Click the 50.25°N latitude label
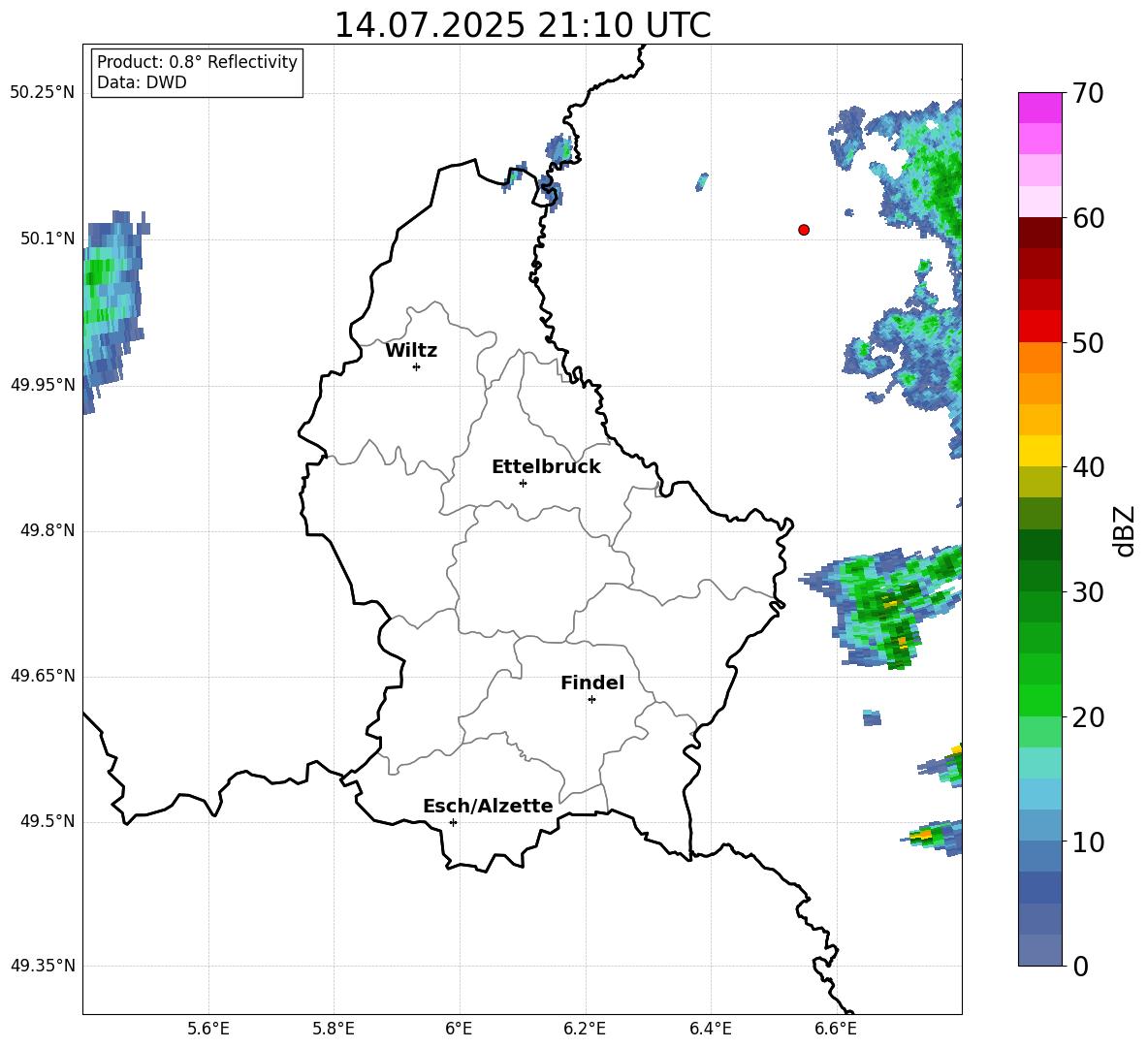This screenshot has width=1148, height=1048. (x=43, y=93)
